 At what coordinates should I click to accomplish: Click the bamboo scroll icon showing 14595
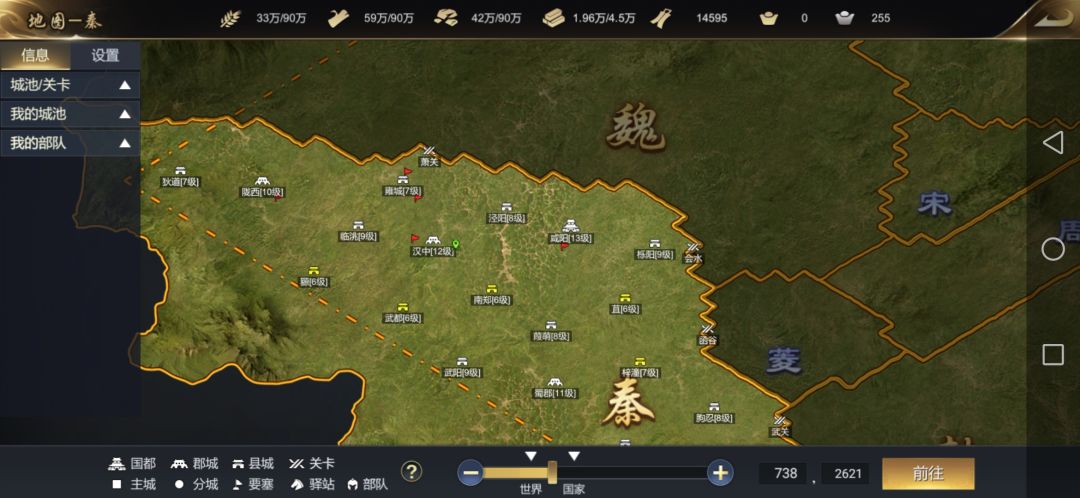coord(661,19)
